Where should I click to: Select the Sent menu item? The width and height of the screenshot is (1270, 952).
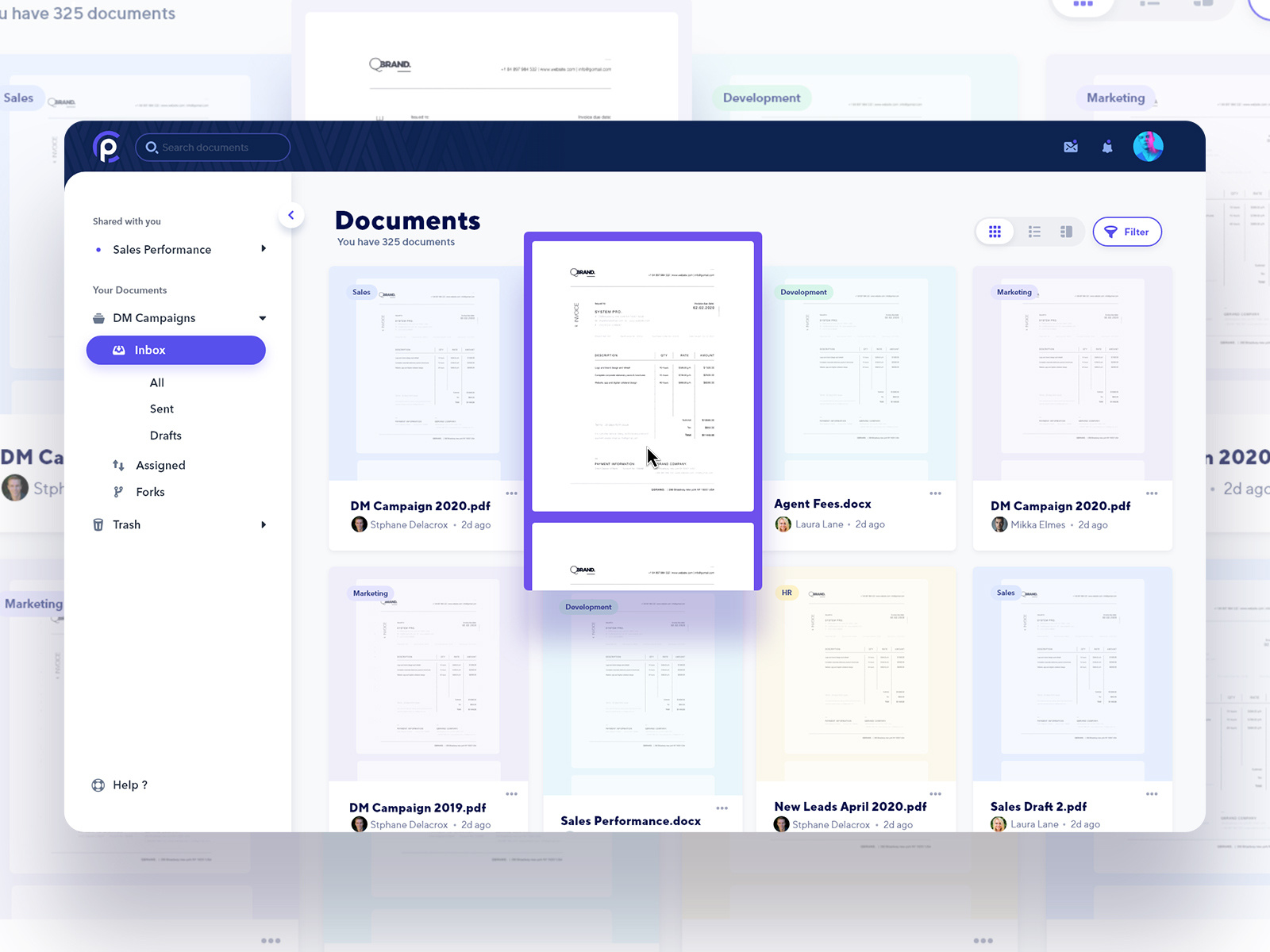click(161, 409)
